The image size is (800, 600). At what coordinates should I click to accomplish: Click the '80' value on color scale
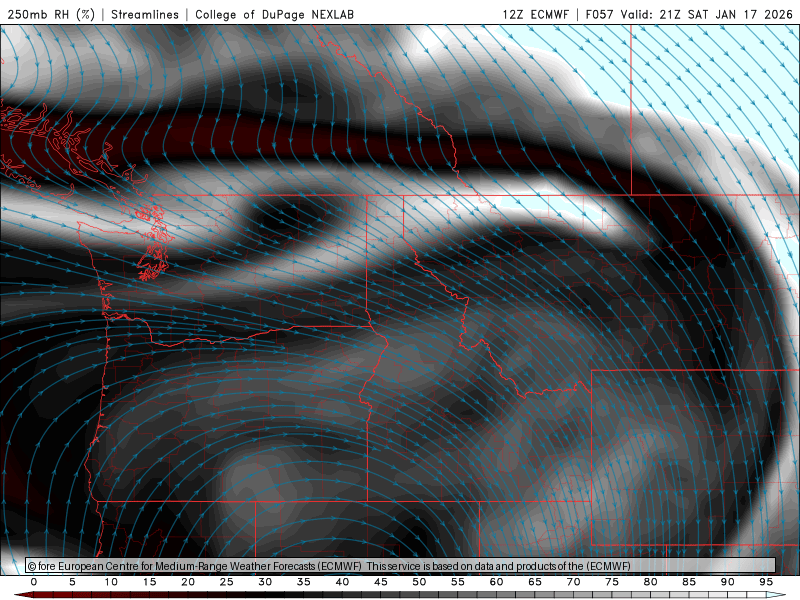(651, 582)
